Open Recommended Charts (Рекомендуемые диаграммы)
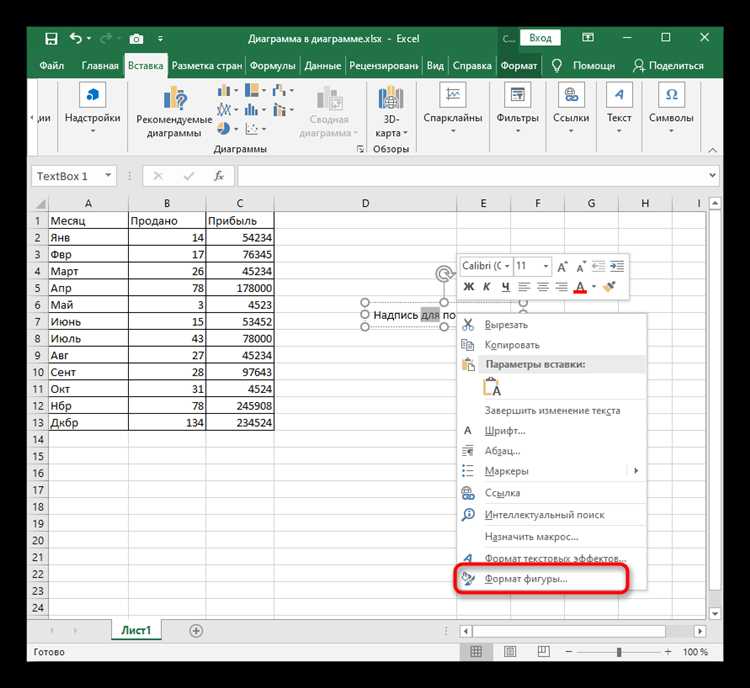This screenshot has width=750, height=688. click(174, 112)
